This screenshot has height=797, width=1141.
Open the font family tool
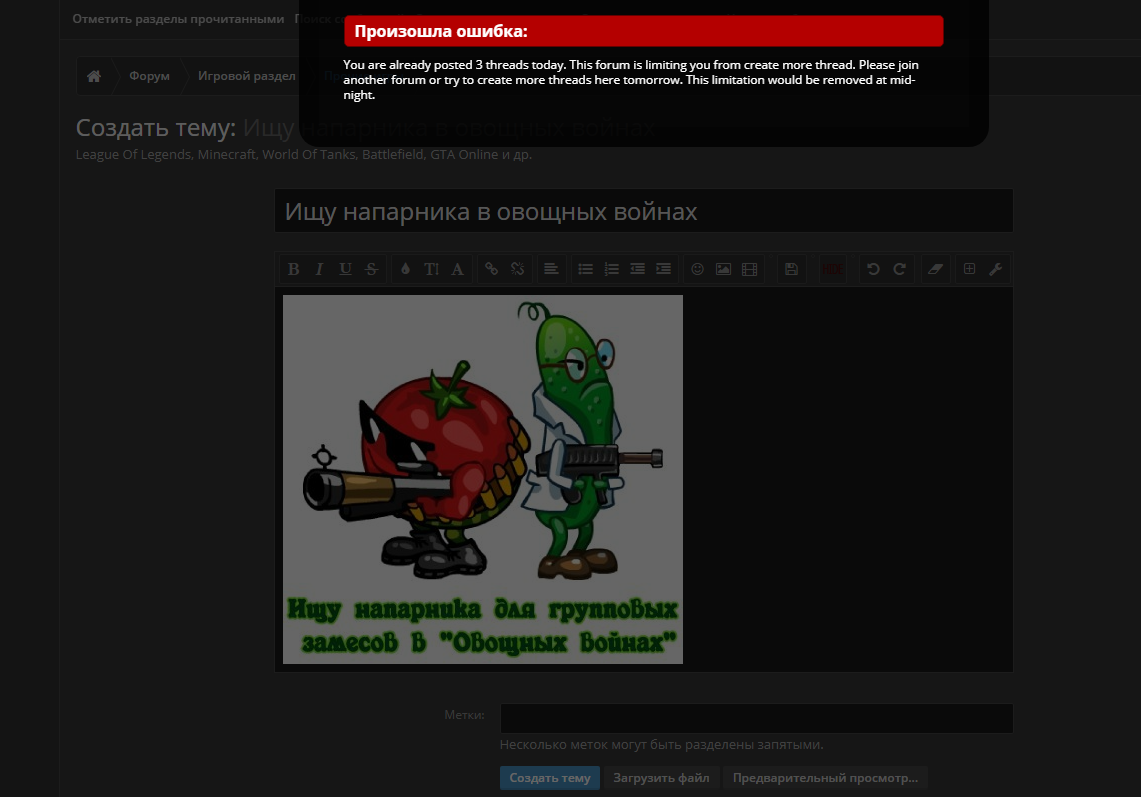pos(458,269)
